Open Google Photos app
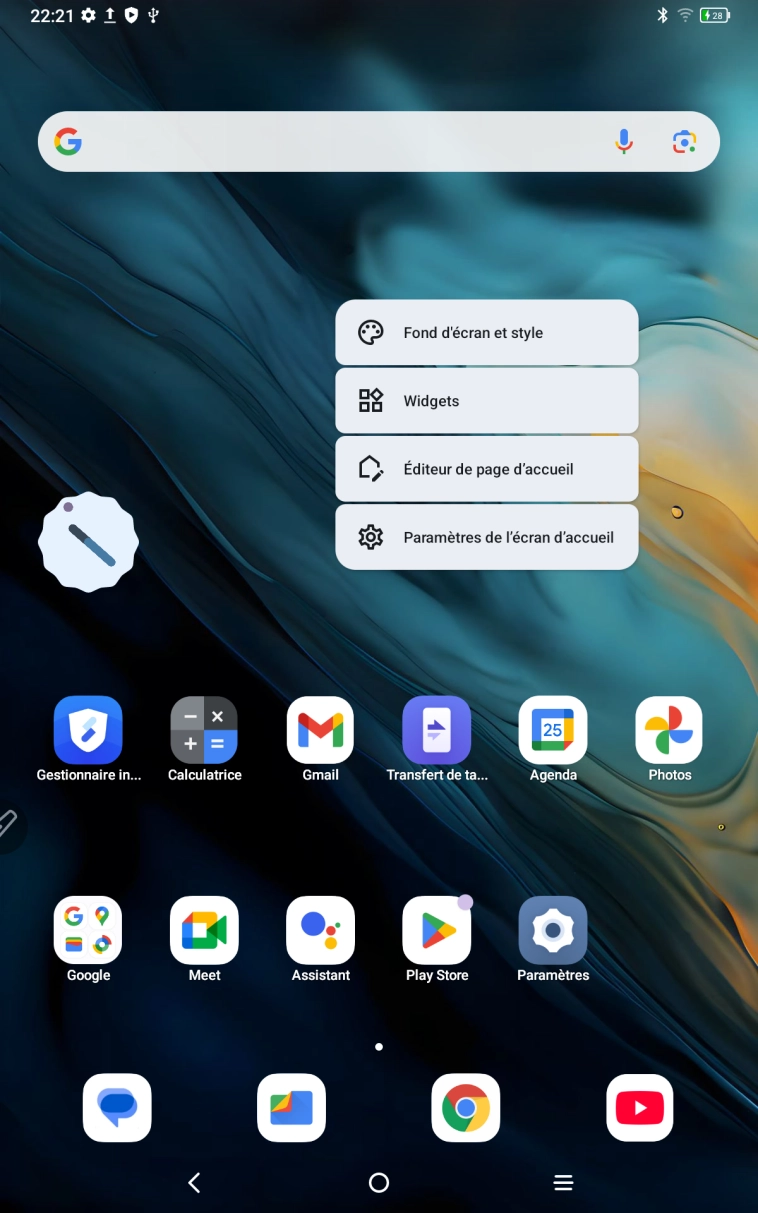This screenshot has width=758, height=1213. click(x=669, y=731)
